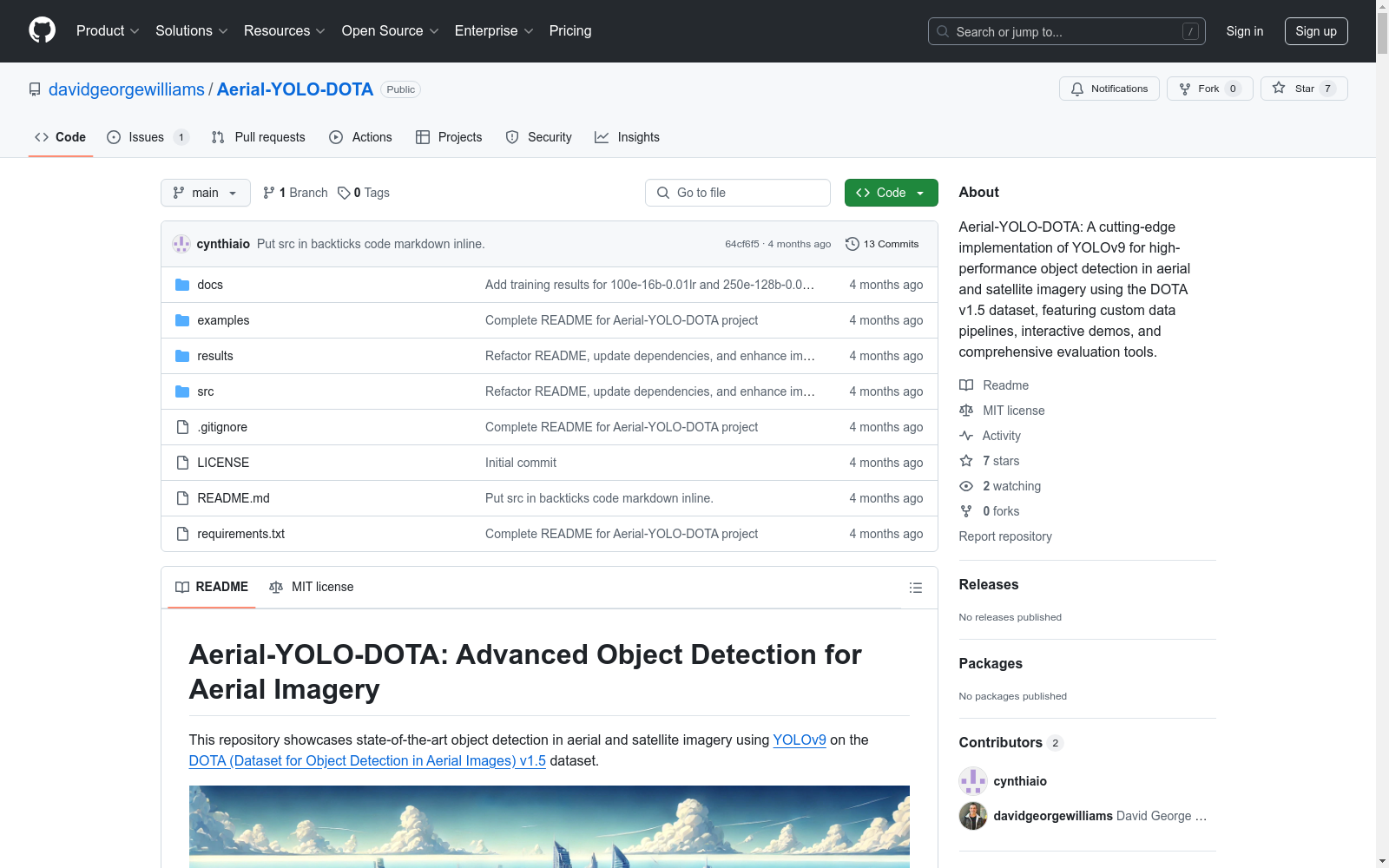The image size is (1389, 868).
Task: Open the Contributors heading link
Action: click(x=1010, y=742)
